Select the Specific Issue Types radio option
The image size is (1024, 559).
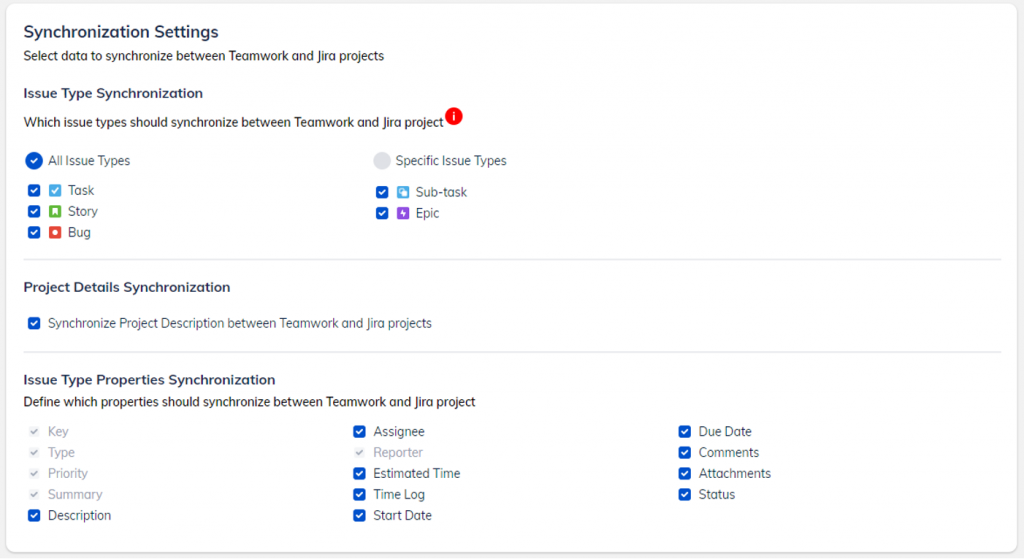(x=381, y=161)
